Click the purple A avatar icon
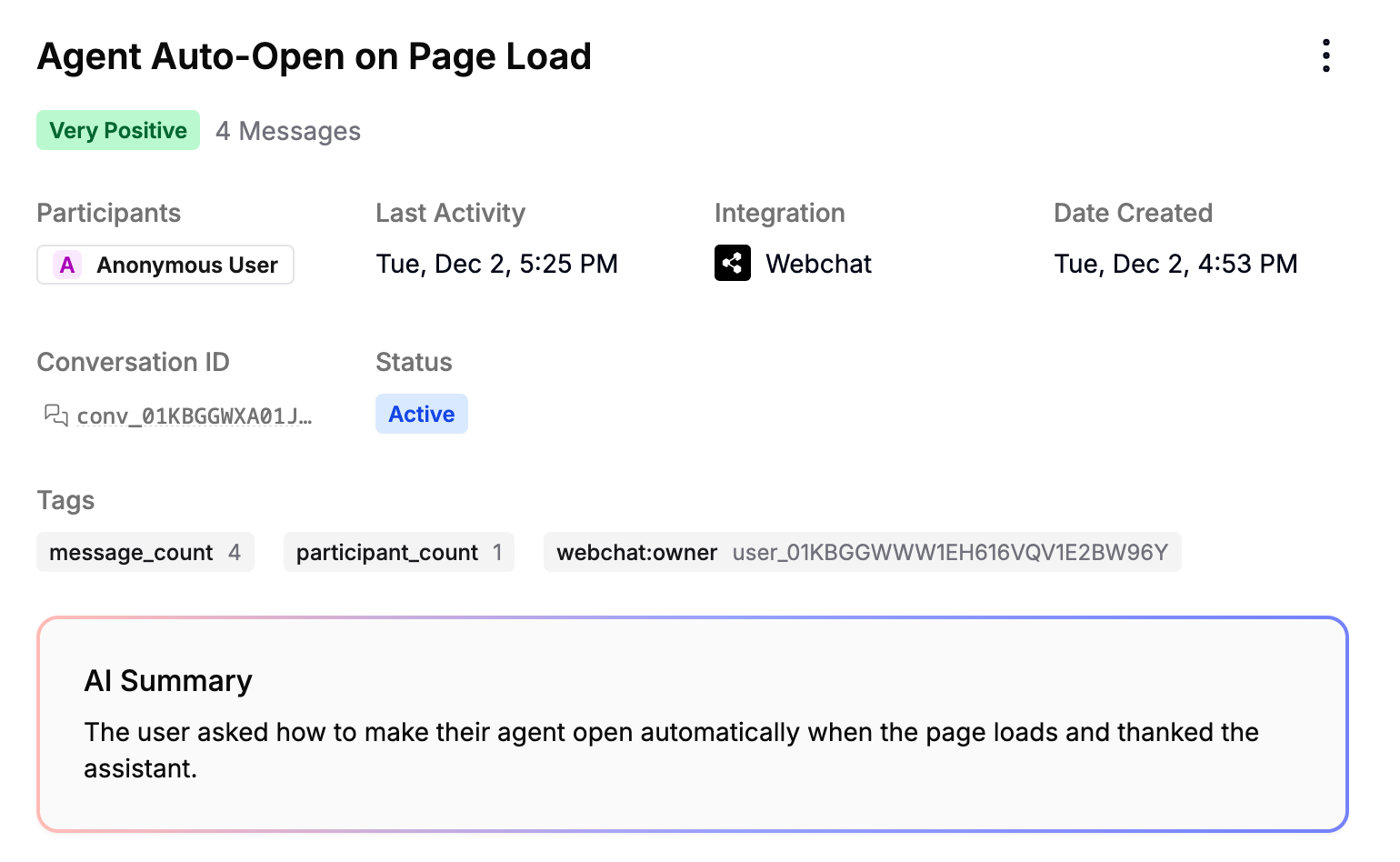This screenshot has width=1400, height=862. [x=67, y=265]
